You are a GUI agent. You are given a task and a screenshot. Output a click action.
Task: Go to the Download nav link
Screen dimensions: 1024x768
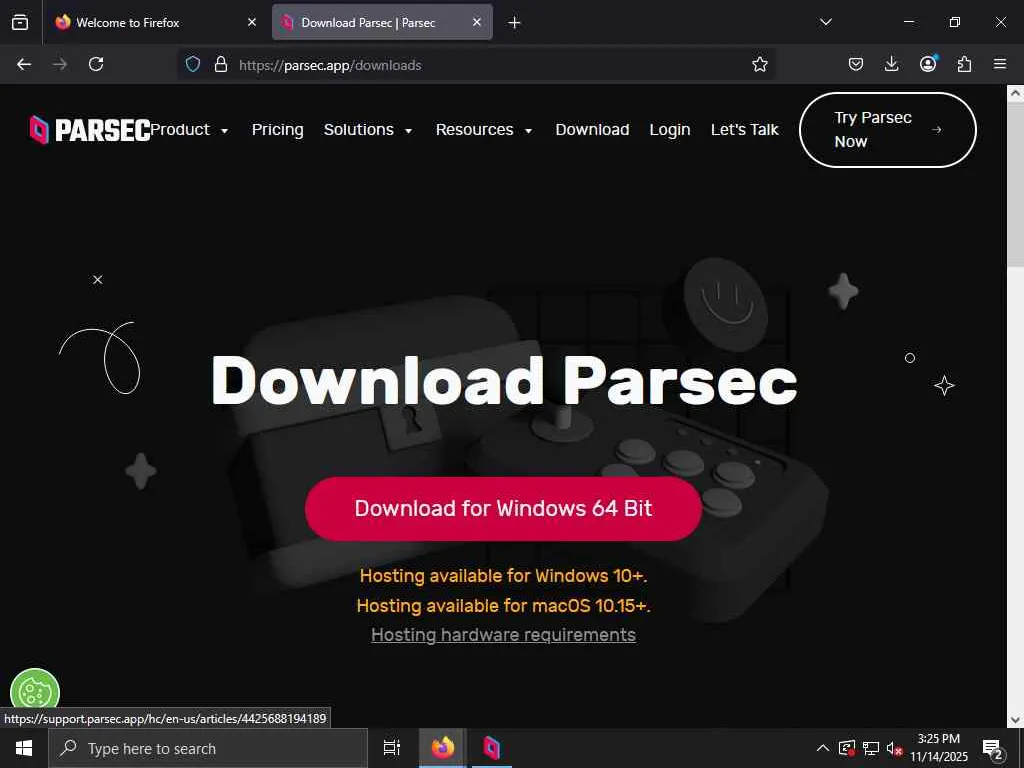click(x=592, y=130)
